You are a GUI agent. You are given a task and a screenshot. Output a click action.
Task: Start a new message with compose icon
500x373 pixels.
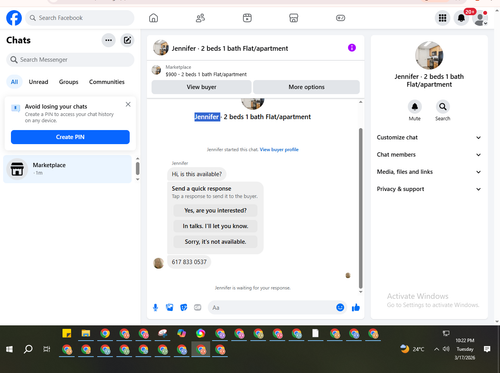pos(127,40)
